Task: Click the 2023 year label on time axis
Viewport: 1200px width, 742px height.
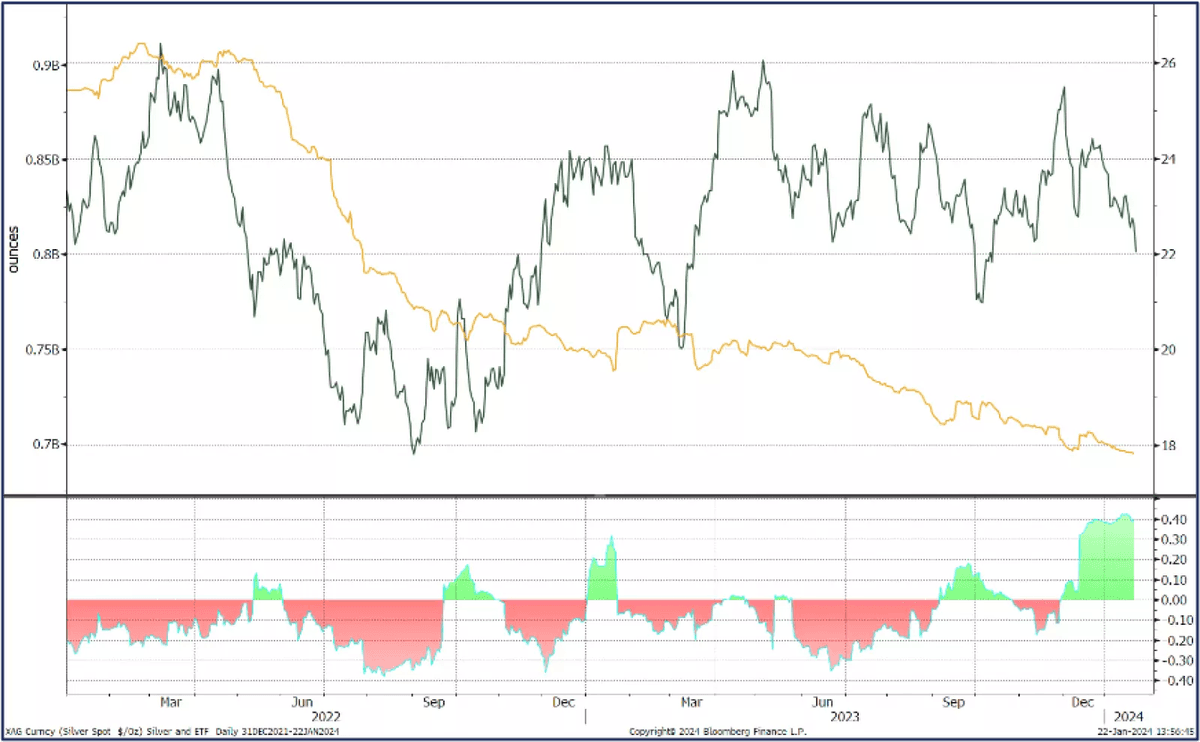Action: pyautogui.click(x=845, y=716)
